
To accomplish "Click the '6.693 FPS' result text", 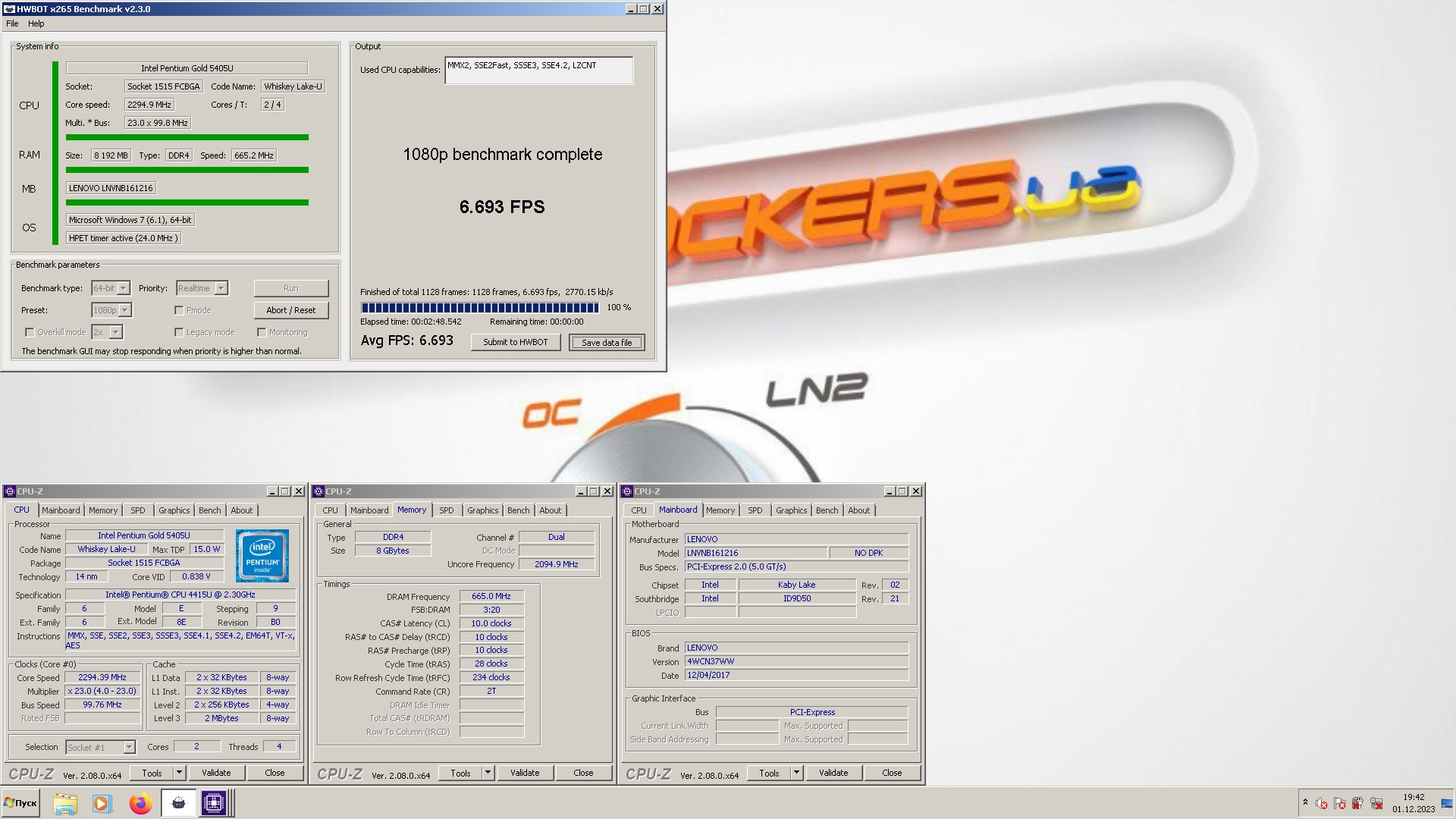I will pyautogui.click(x=502, y=207).
